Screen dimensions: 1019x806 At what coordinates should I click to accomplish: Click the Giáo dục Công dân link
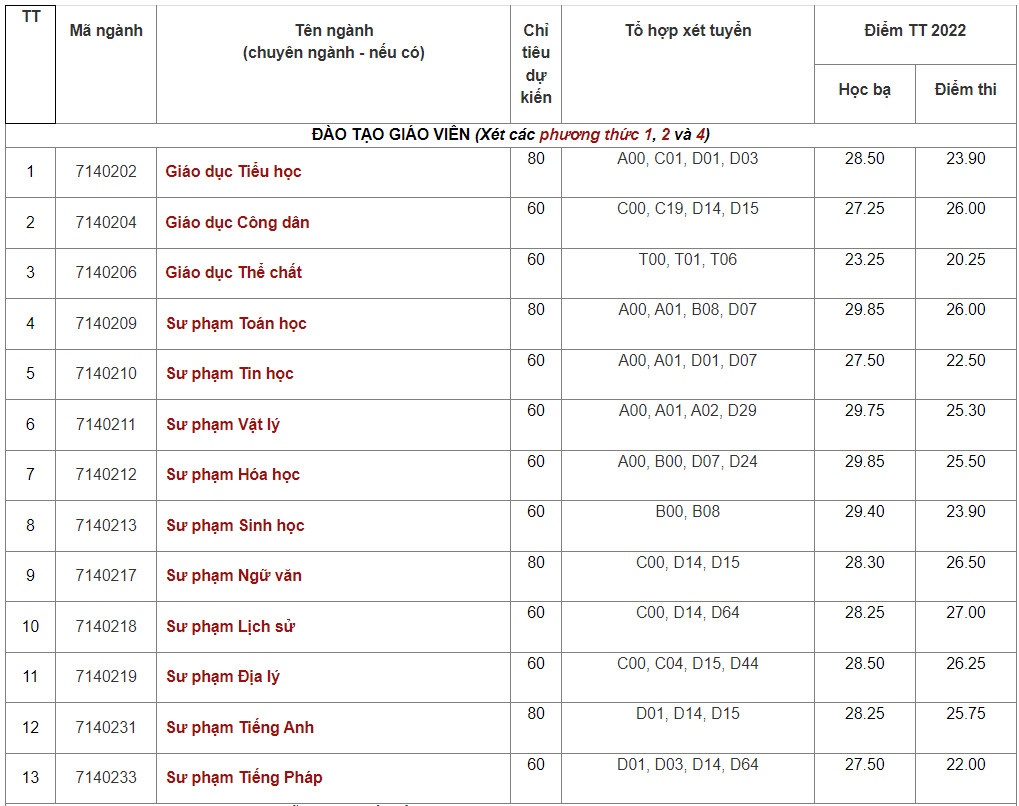[237, 223]
